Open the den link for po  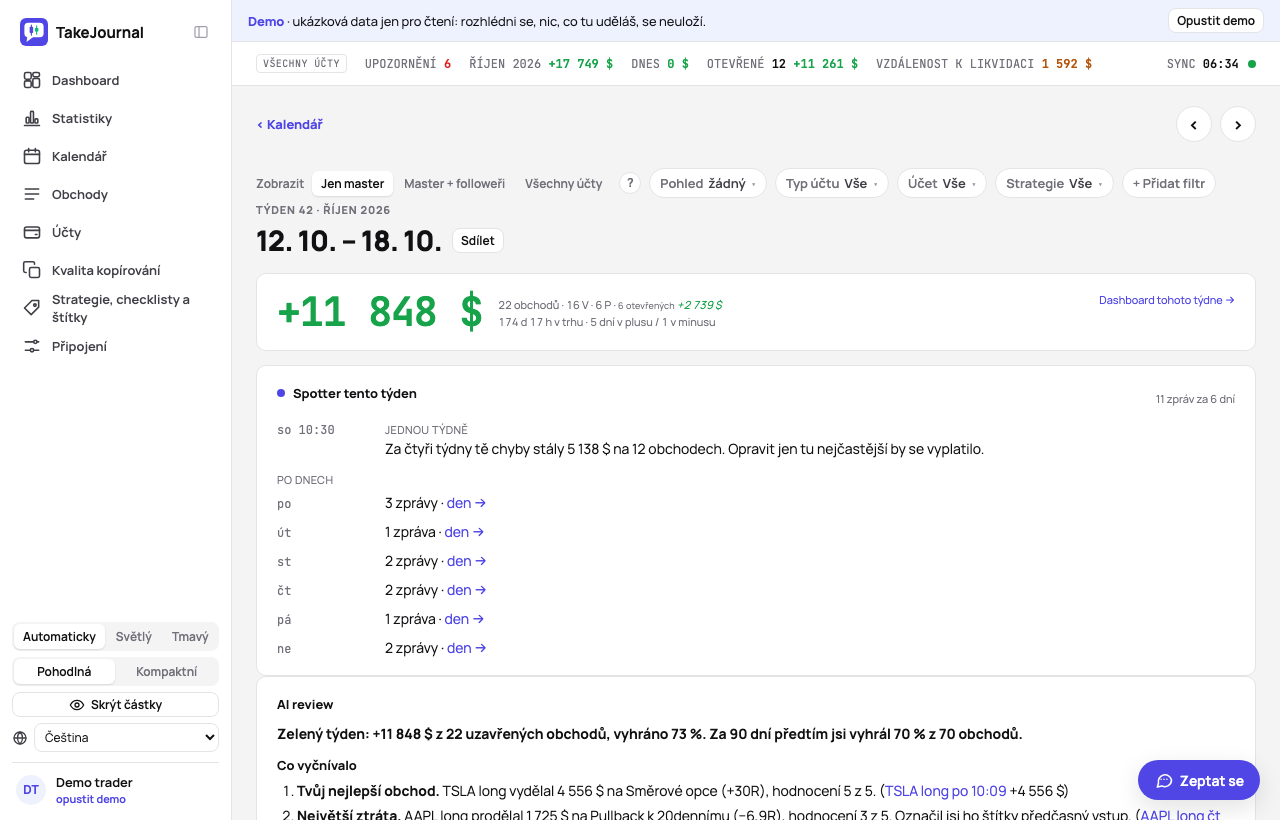point(467,503)
